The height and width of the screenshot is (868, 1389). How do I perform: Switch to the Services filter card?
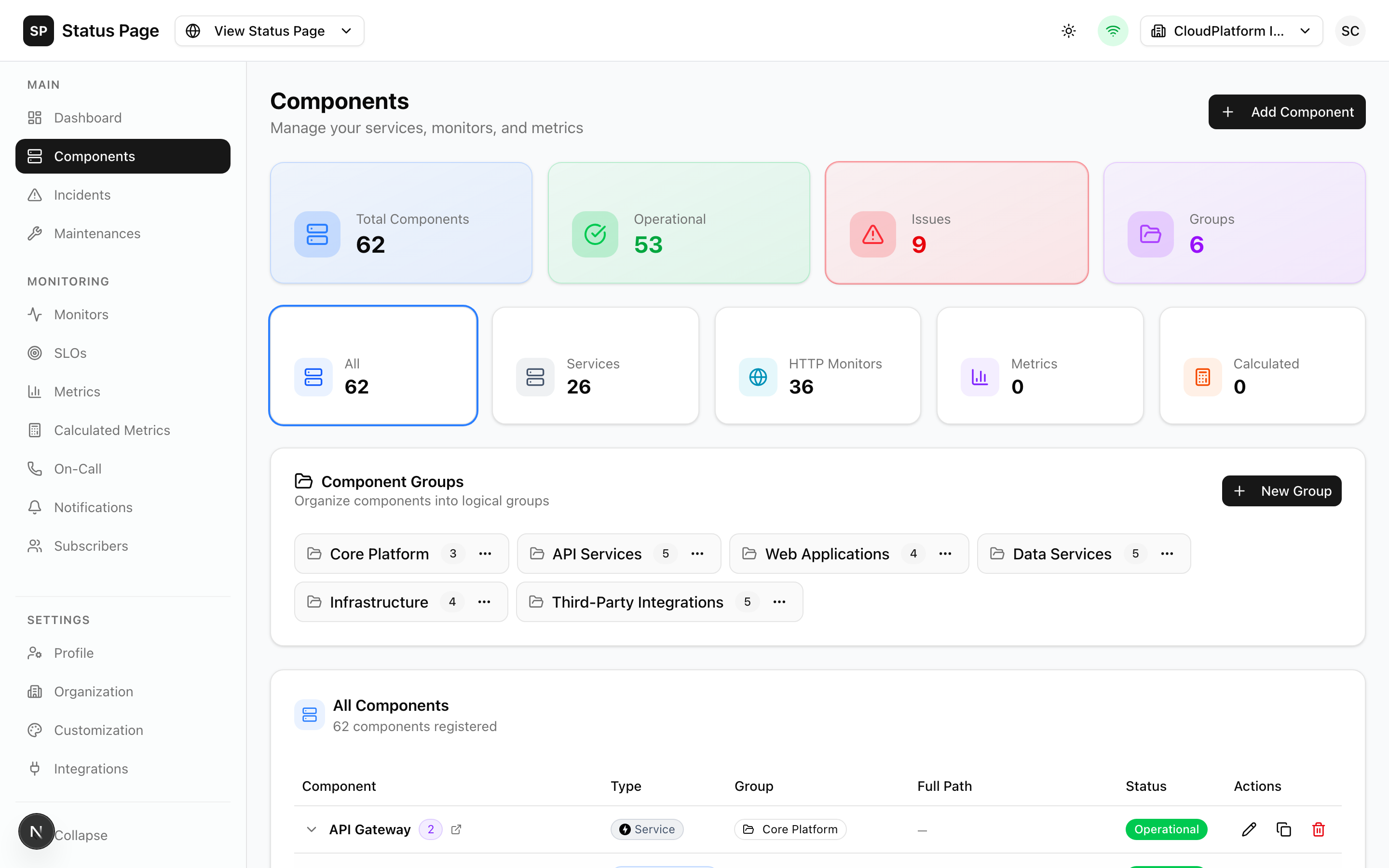[x=595, y=366]
